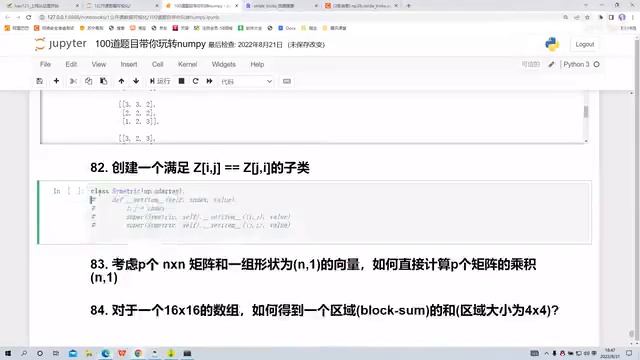The image size is (640, 360).
Task: Open the Cell menu
Action: coord(158,64)
